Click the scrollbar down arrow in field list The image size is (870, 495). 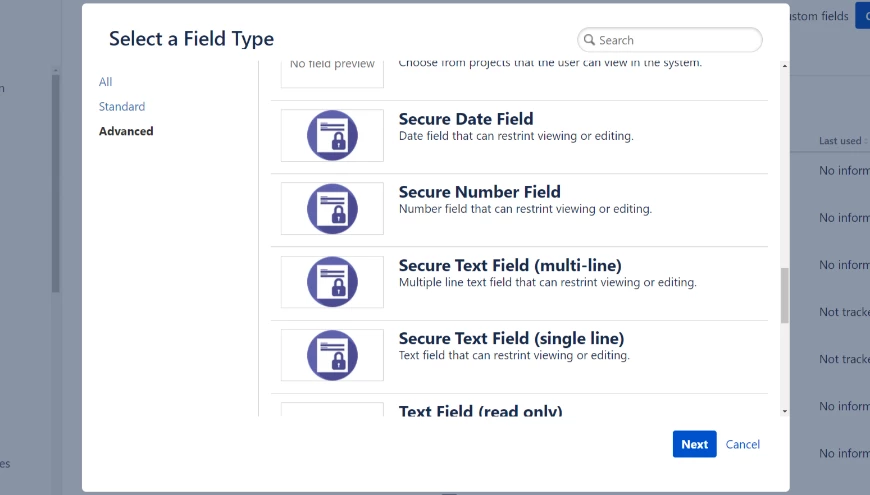785,411
